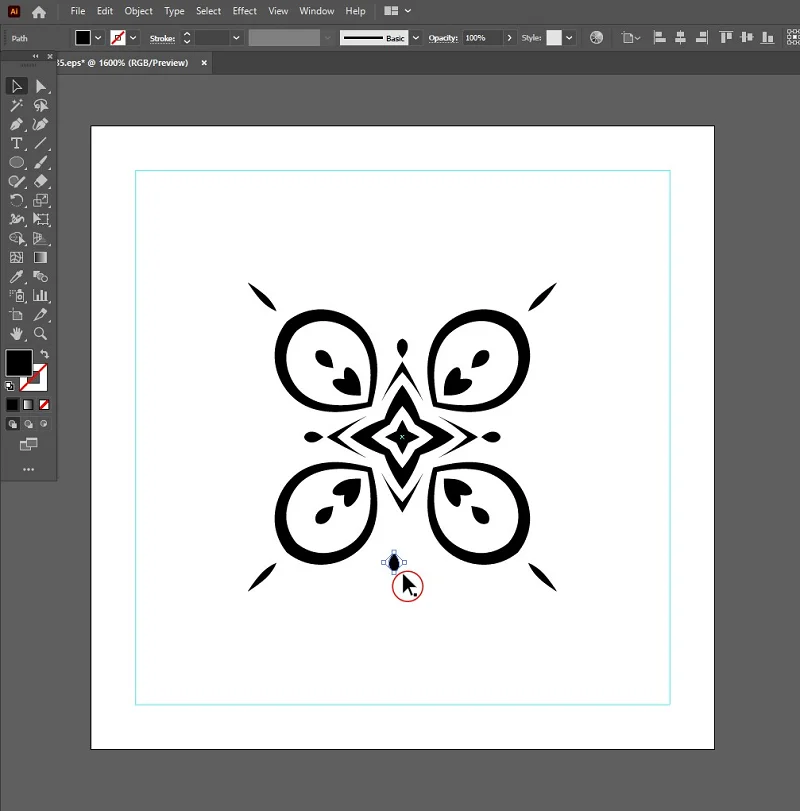
Task: Click Vertical Align Bottom in control bar
Action: pyautogui.click(x=768, y=38)
